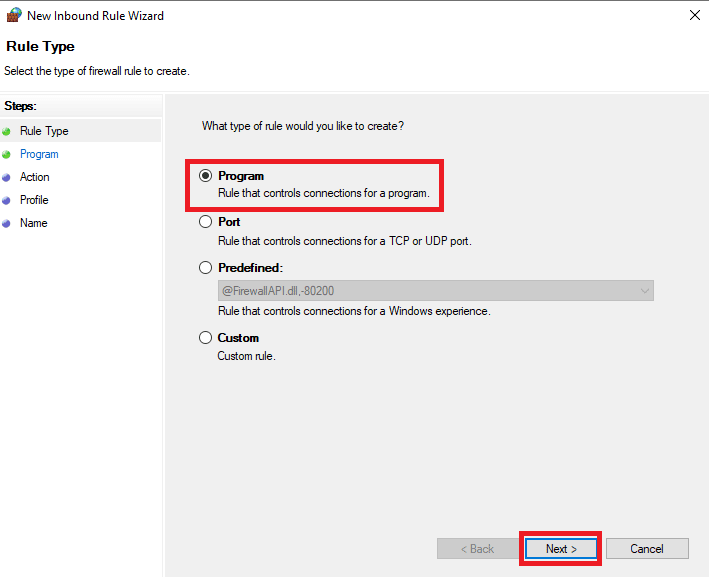Open the Action step in steps list
The height and width of the screenshot is (577, 709).
[34, 177]
